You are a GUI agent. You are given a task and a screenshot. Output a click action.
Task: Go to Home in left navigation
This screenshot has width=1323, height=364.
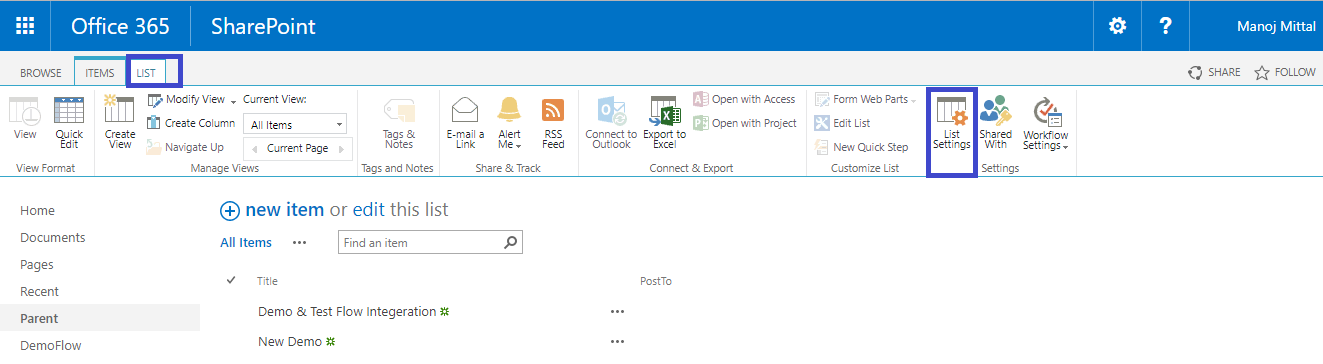click(38, 211)
